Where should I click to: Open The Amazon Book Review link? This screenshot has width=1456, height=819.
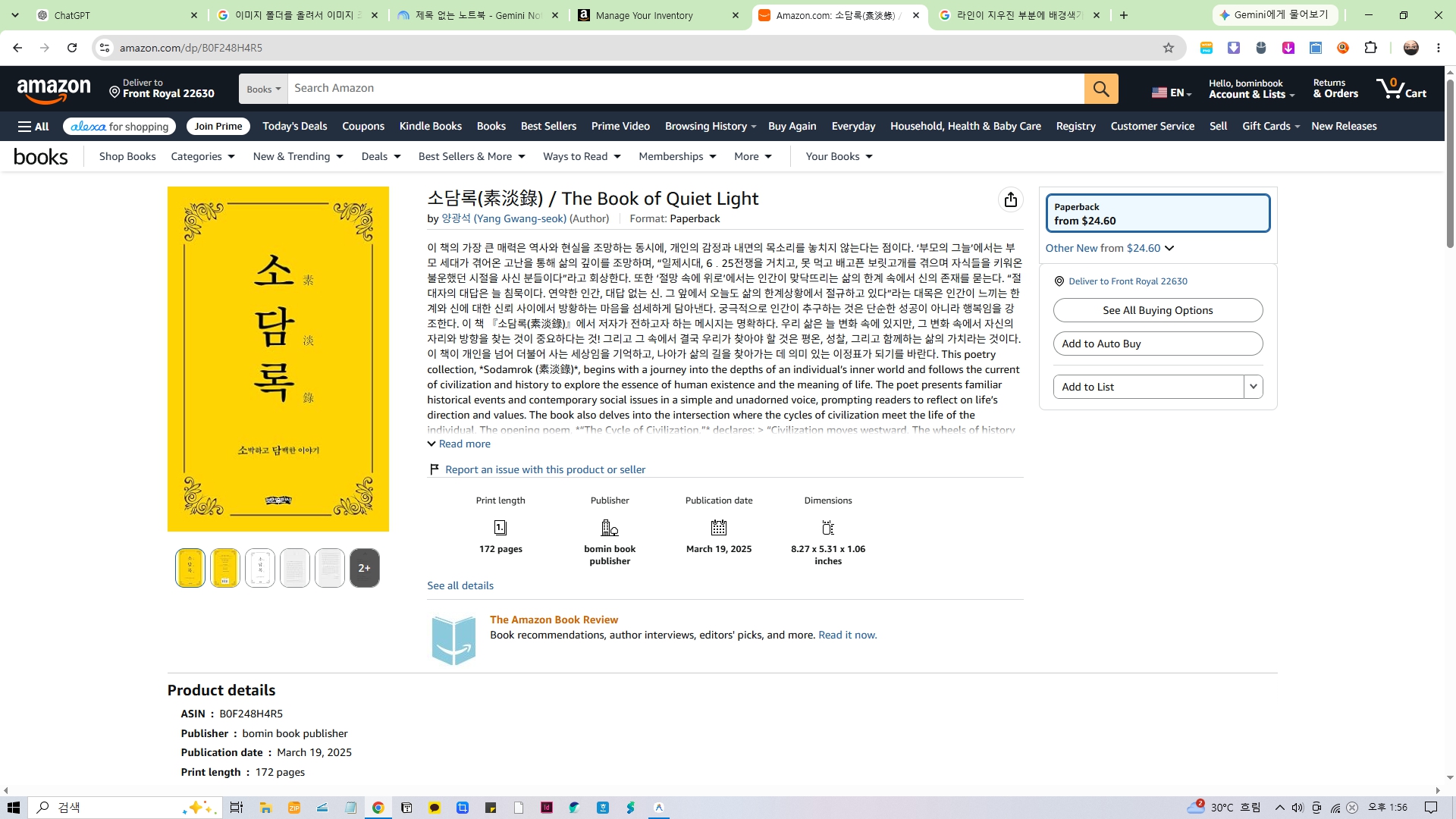[x=554, y=620]
